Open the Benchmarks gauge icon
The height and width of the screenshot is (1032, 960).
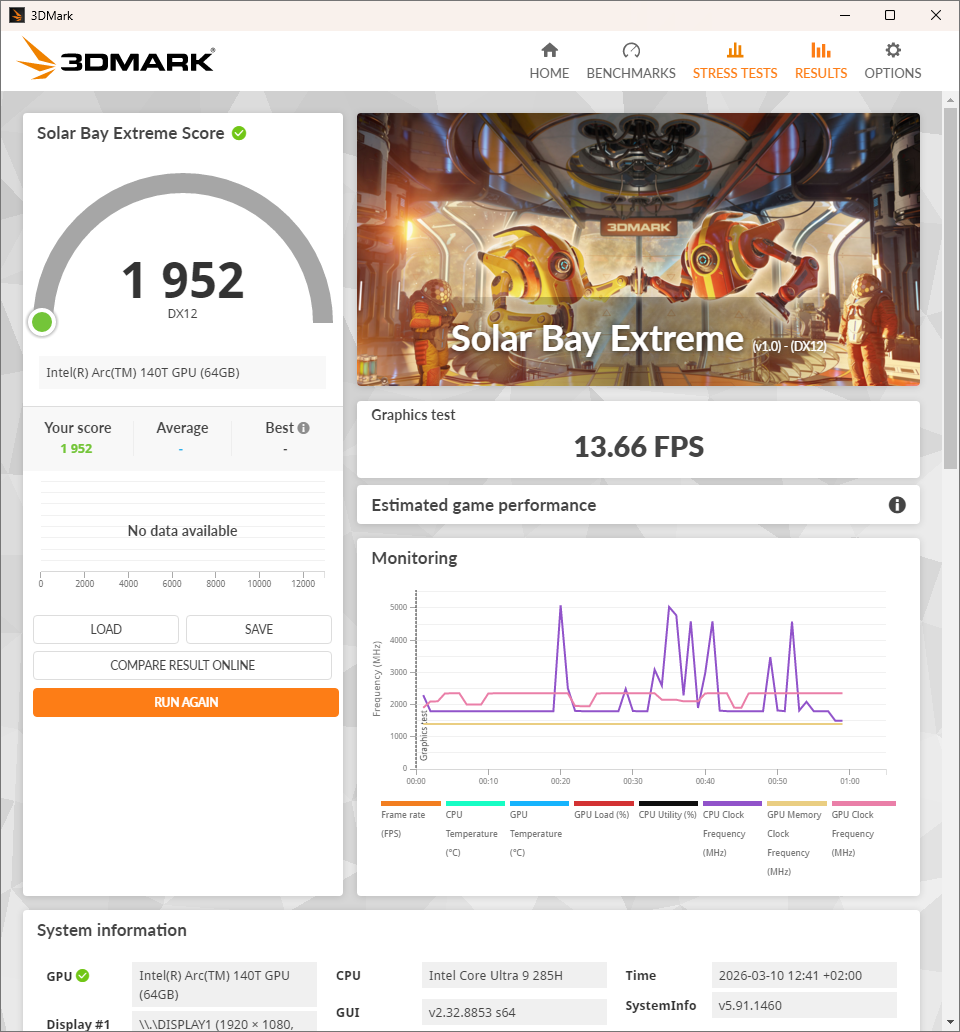click(630, 51)
